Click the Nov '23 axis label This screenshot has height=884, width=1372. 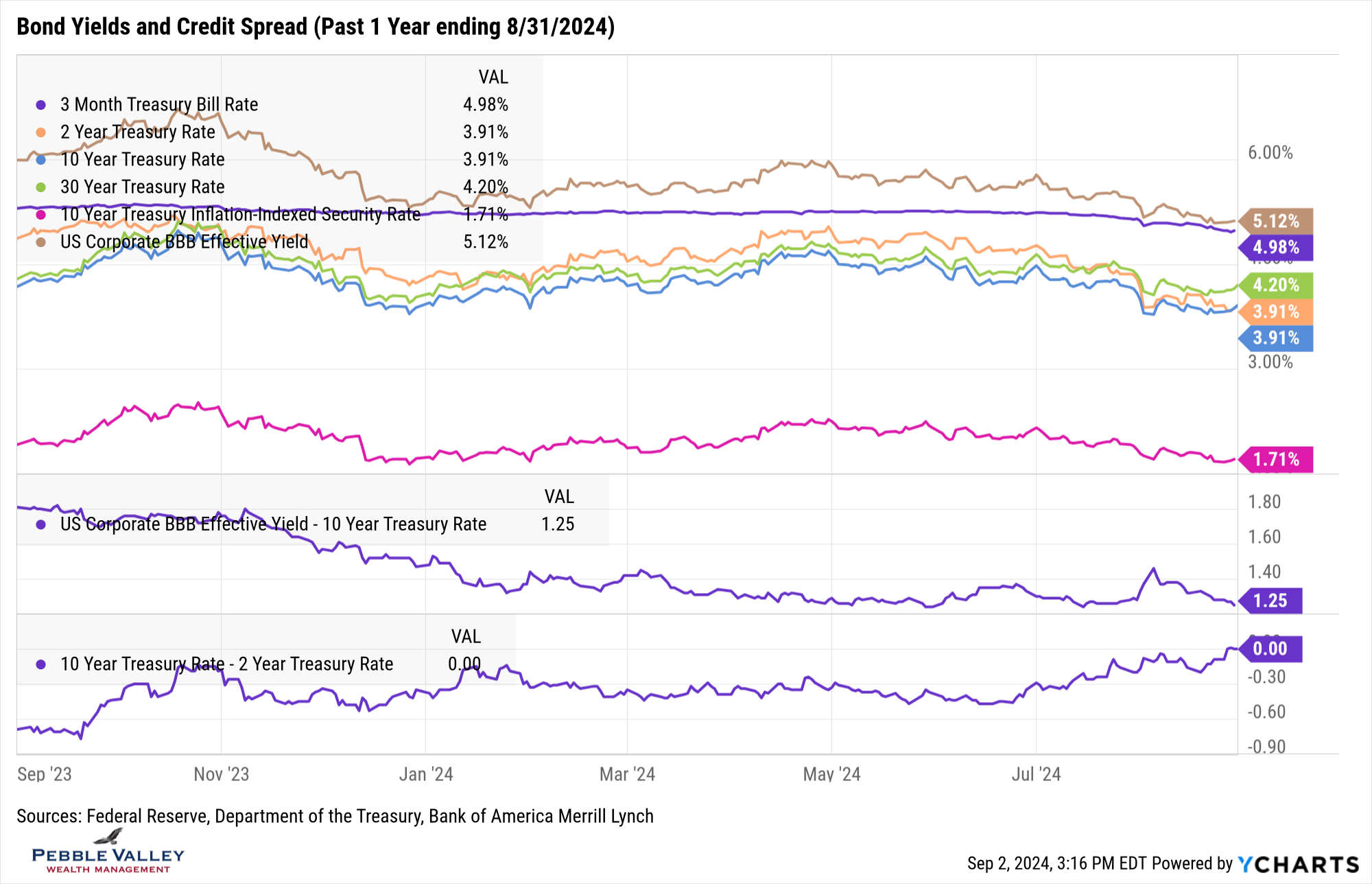[221, 775]
